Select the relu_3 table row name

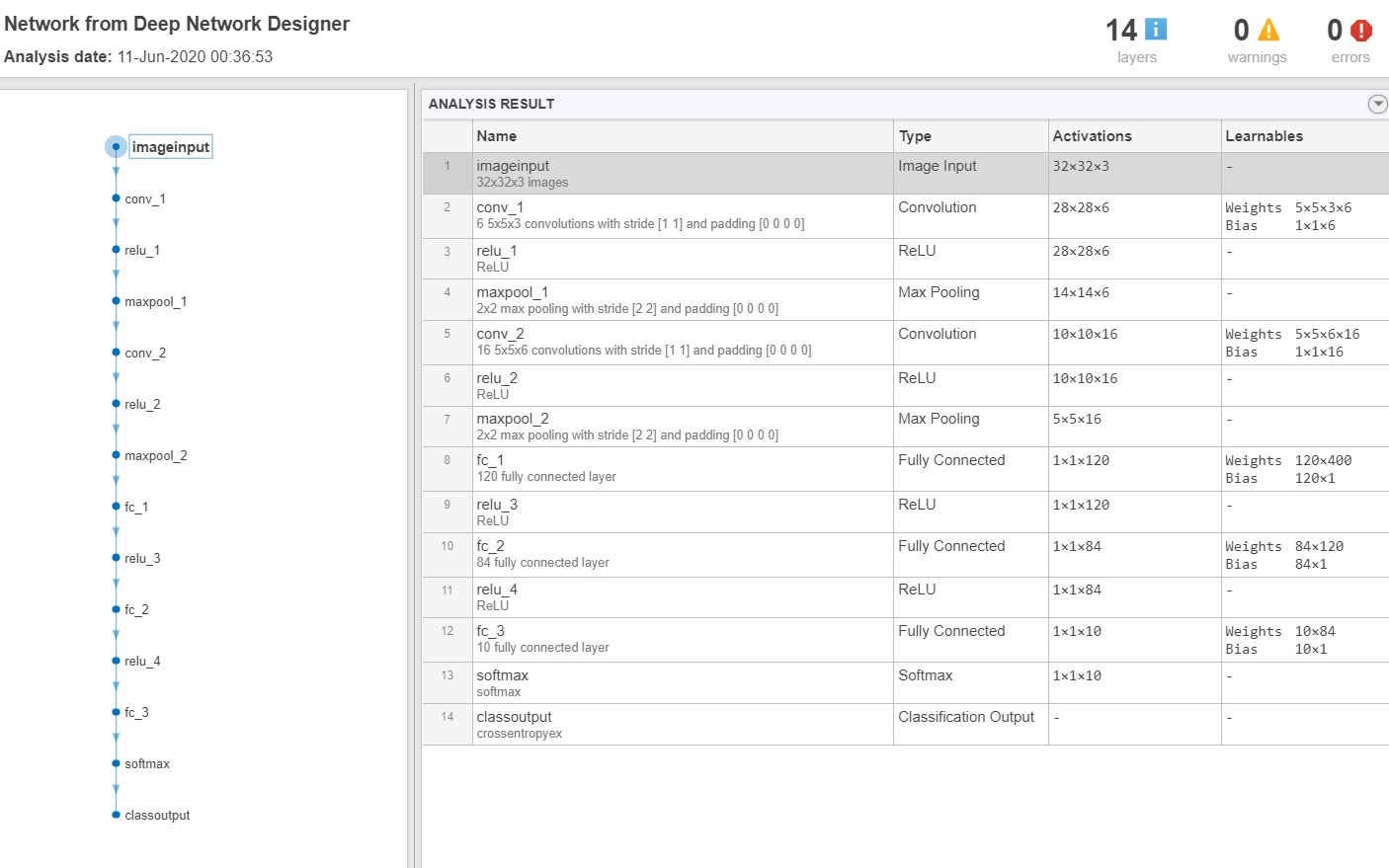click(x=497, y=505)
